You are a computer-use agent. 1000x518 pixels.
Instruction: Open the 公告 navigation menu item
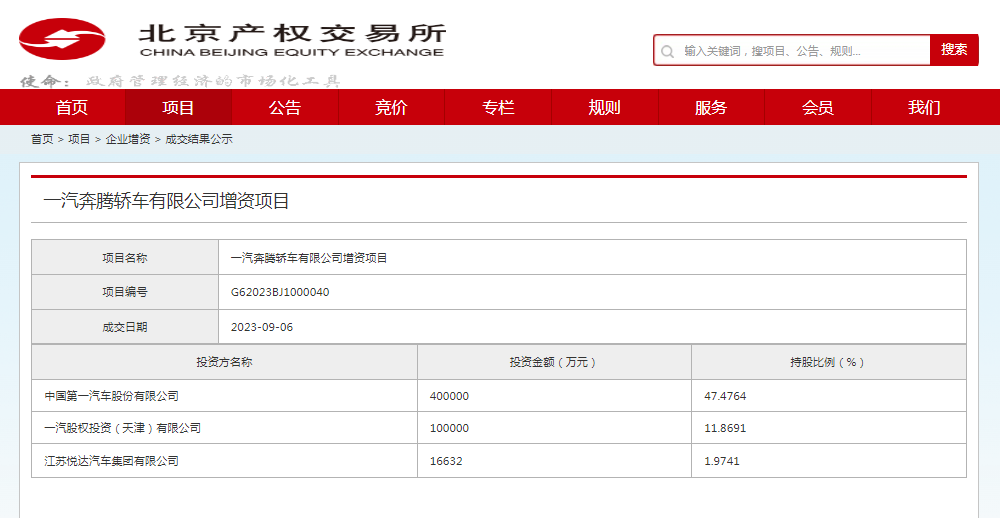tap(284, 107)
